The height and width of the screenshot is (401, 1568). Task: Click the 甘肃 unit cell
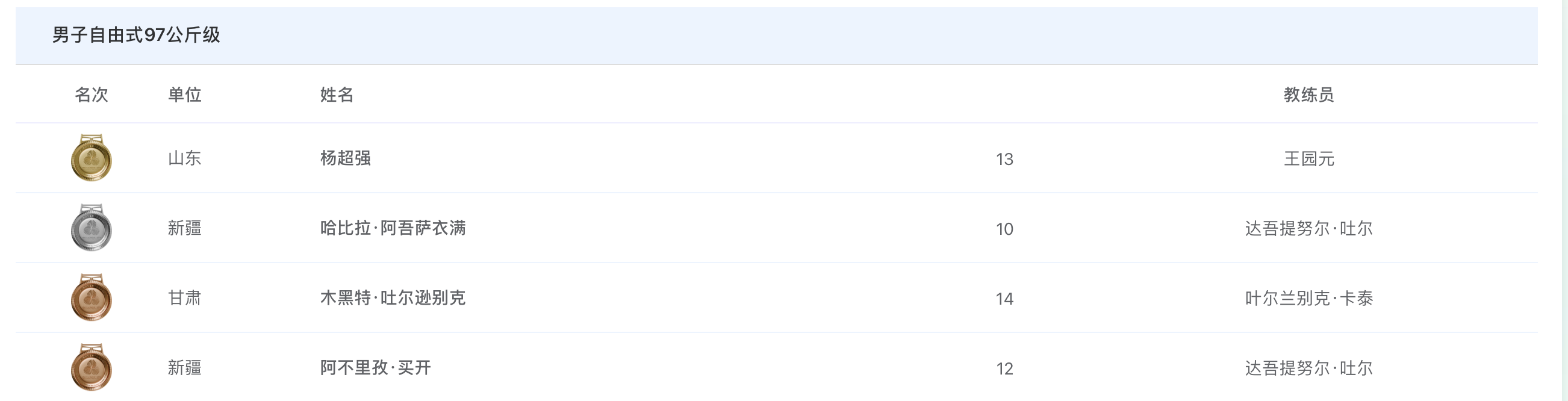point(184,298)
